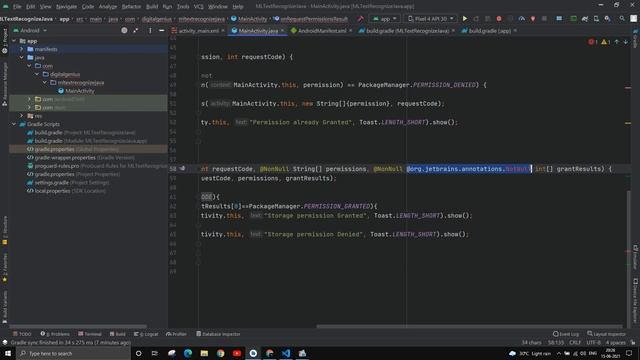Go to next highlighted error arrow
Viewport: 640px width, 360px height.
(x=625, y=42)
